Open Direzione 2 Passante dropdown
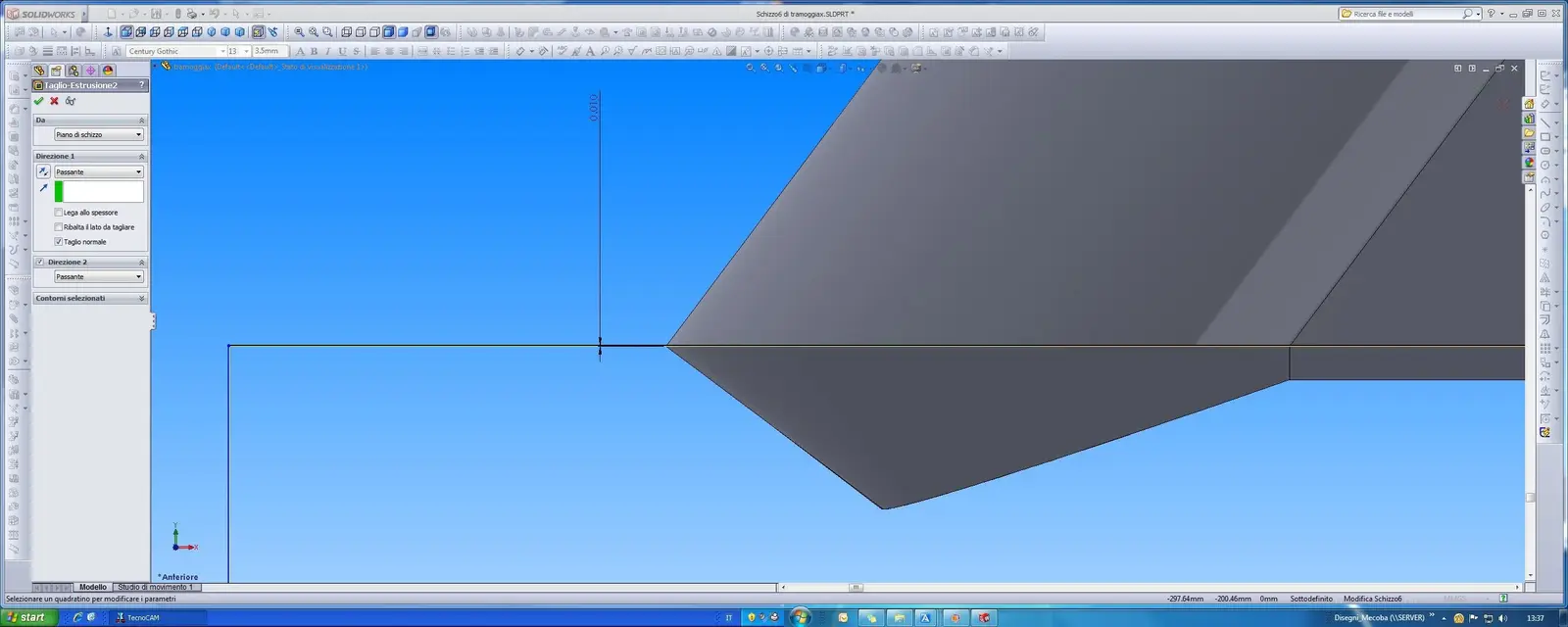1568x627 pixels. pos(98,276)
